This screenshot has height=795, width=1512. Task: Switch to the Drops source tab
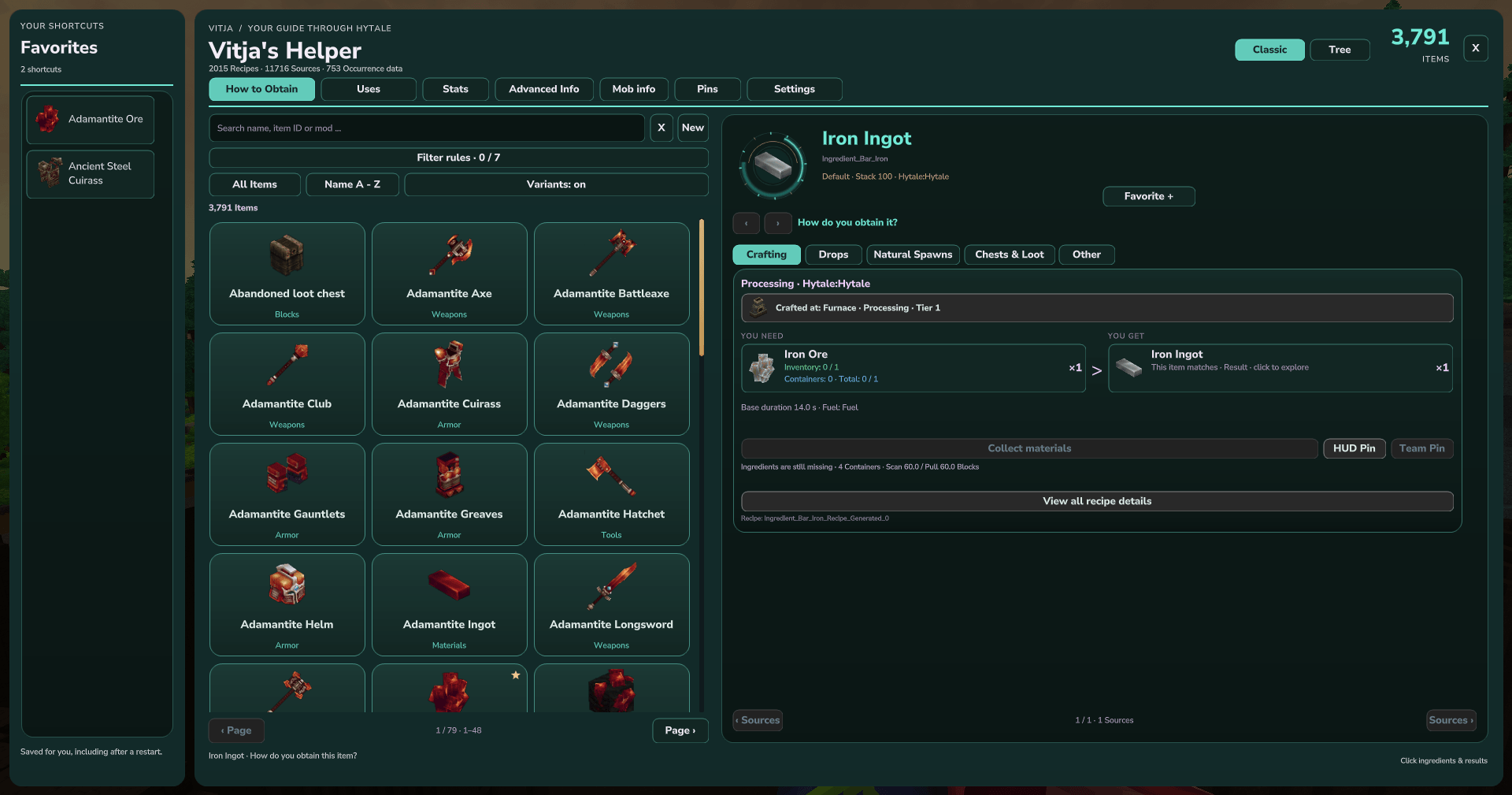pyautogui.click(x=833, y=254)
